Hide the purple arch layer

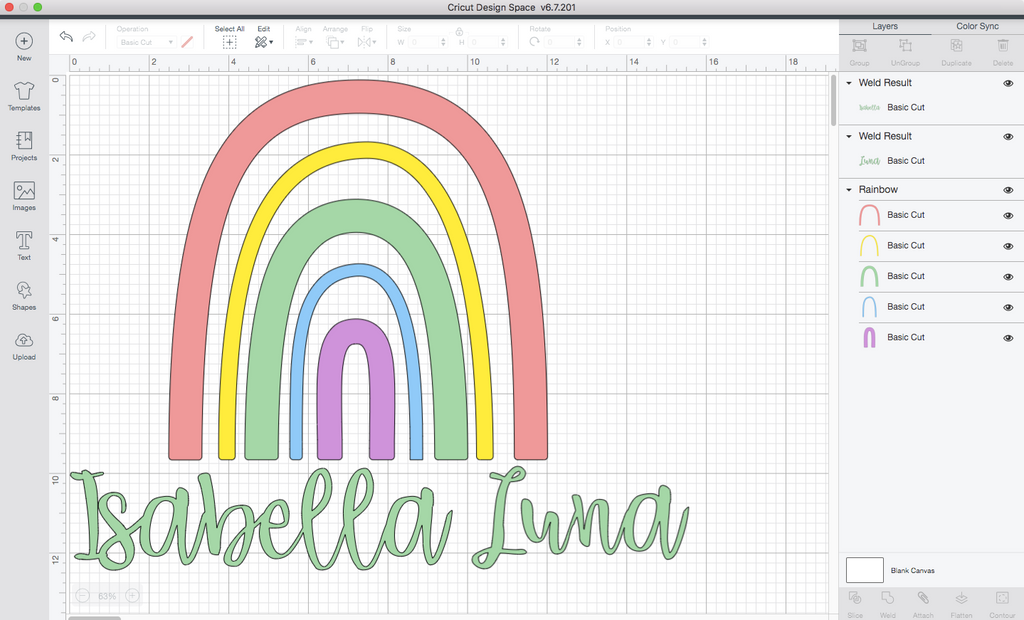[x=1008, y=338]
